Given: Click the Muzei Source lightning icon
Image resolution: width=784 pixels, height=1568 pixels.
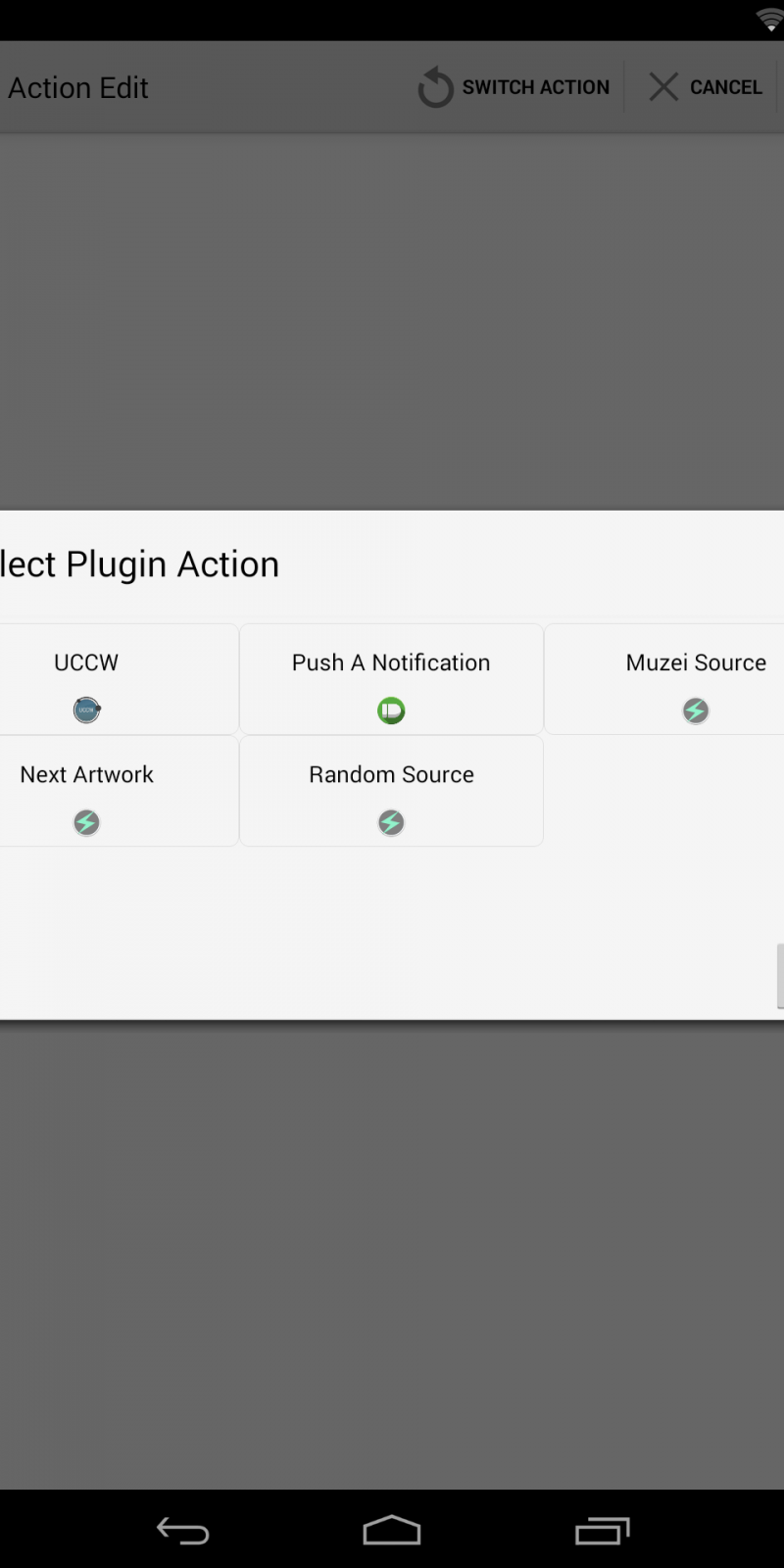Looking at the screenshot, I should [696, 710].
